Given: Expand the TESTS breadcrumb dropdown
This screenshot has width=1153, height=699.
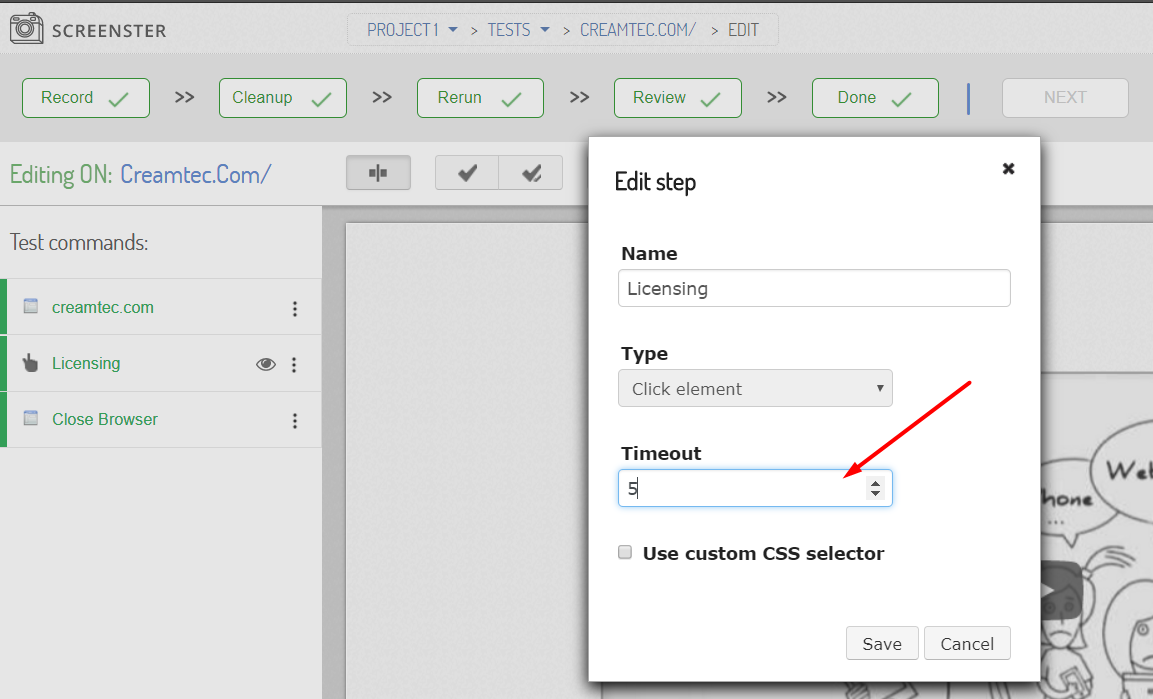Looking at the screenshot, I should (x=545, y=29).
